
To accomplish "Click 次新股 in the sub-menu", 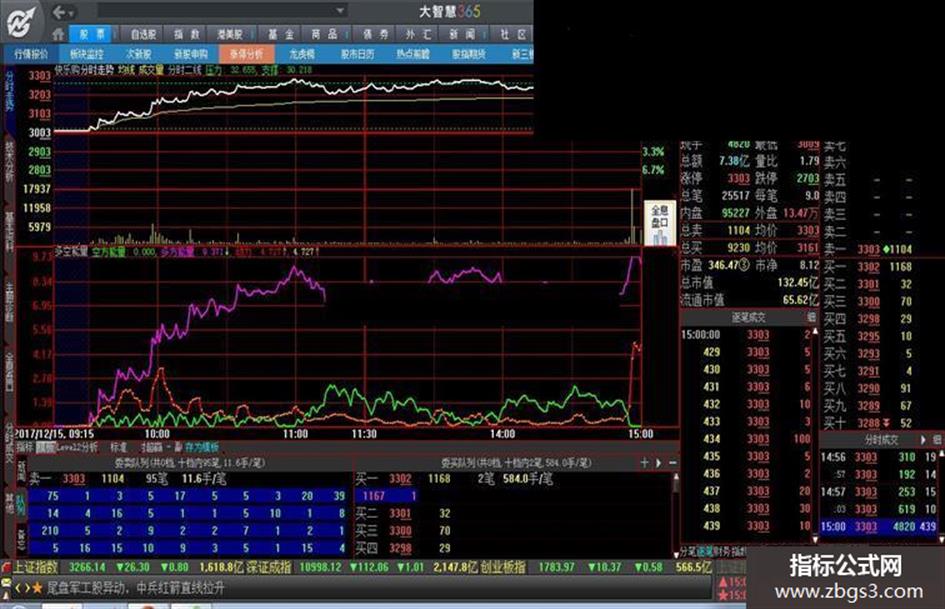I will pos(139,54).
